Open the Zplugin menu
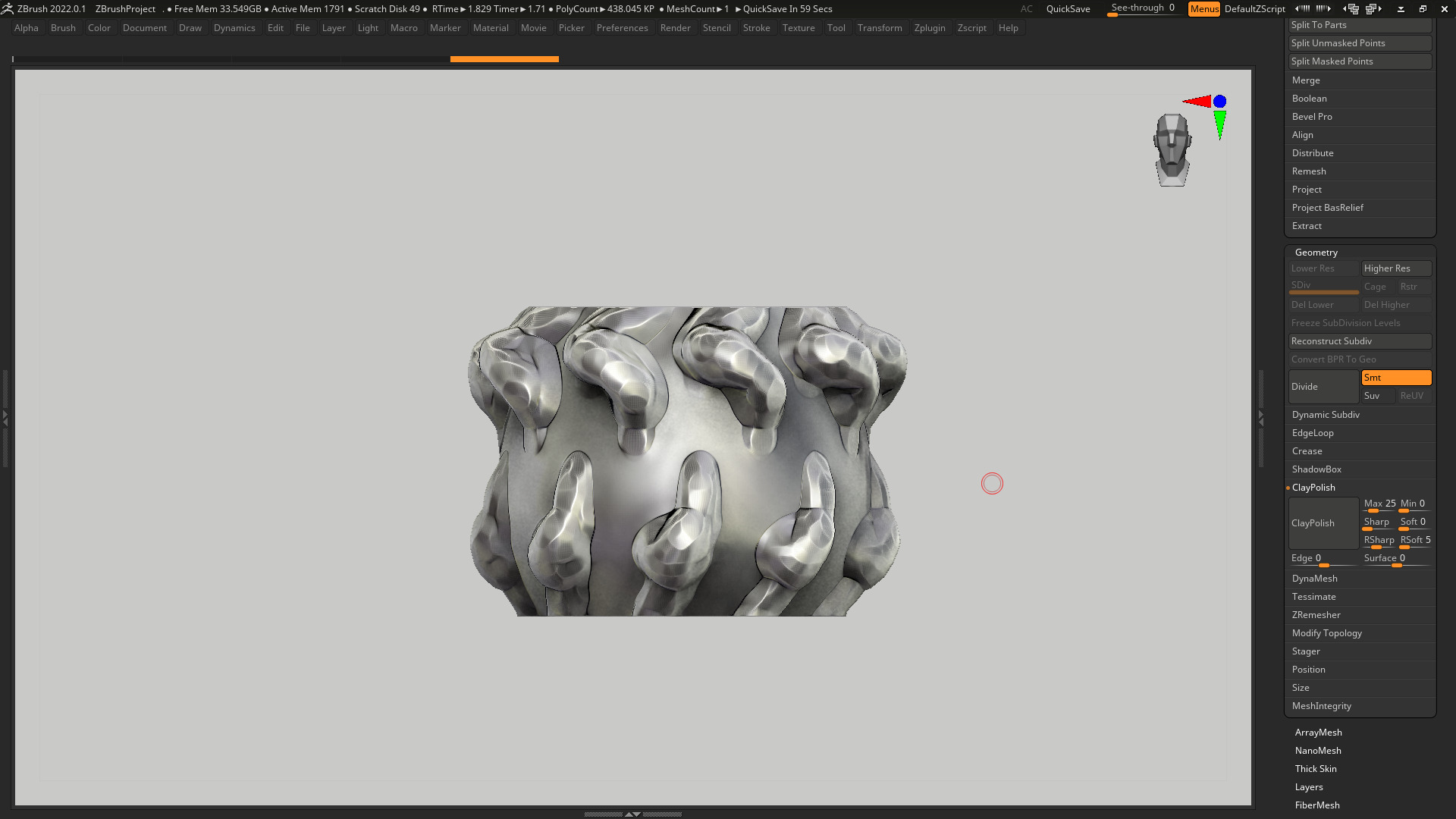 (930, 28)
